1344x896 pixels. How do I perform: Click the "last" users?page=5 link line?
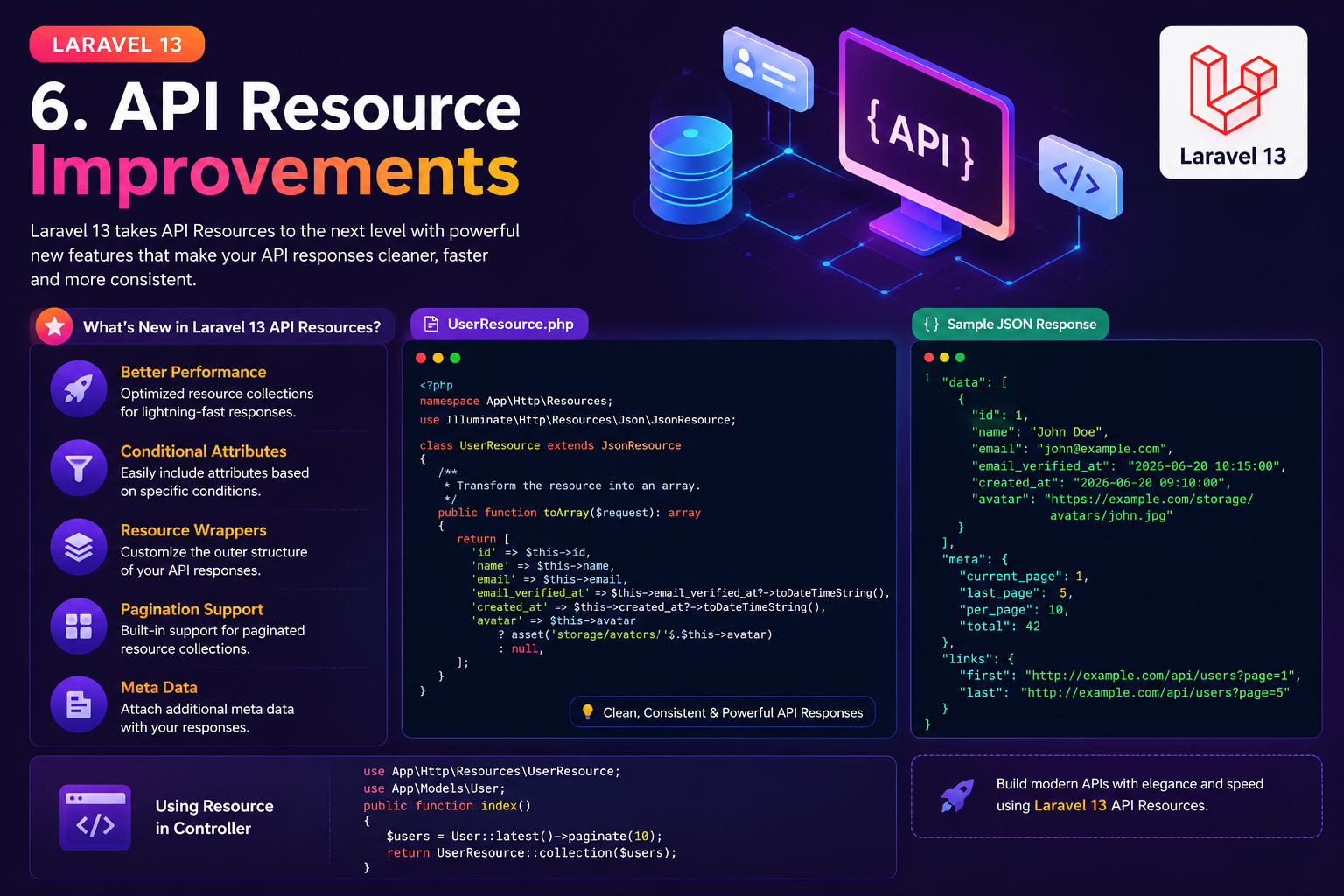click(x=1124, y=692)
